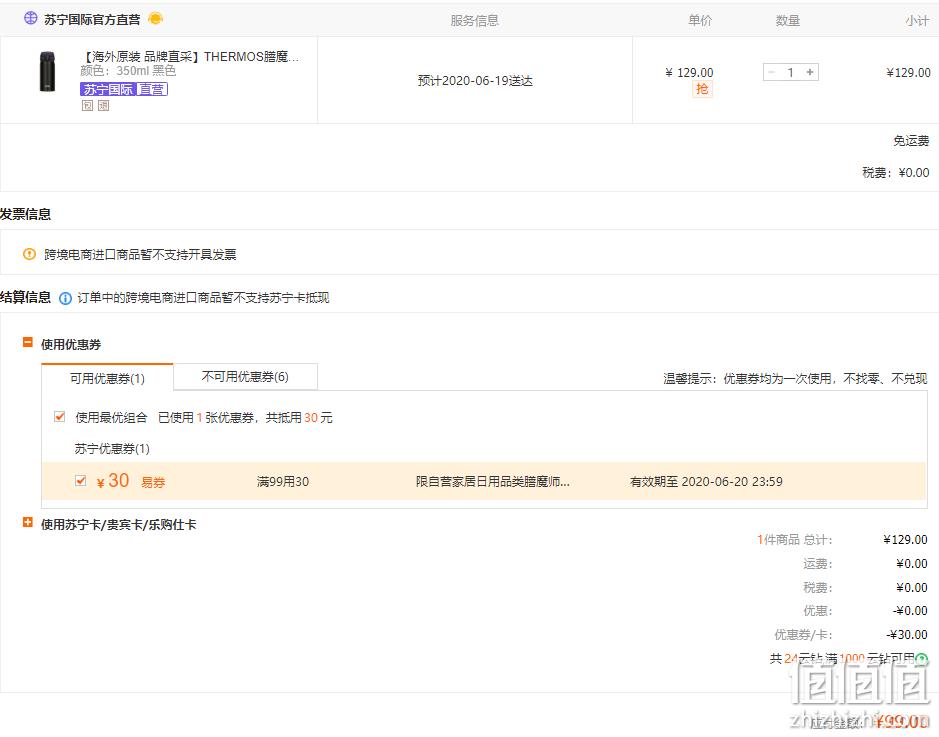Viewport: 939px width, 737px height.
Task: Click the orange 抢 price tag icon
Action: point(702,89)
